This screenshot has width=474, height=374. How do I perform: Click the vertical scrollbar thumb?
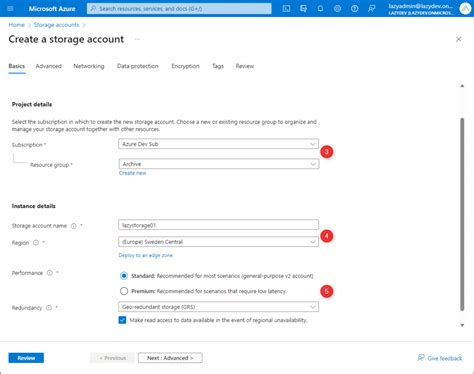coord(462,214)
